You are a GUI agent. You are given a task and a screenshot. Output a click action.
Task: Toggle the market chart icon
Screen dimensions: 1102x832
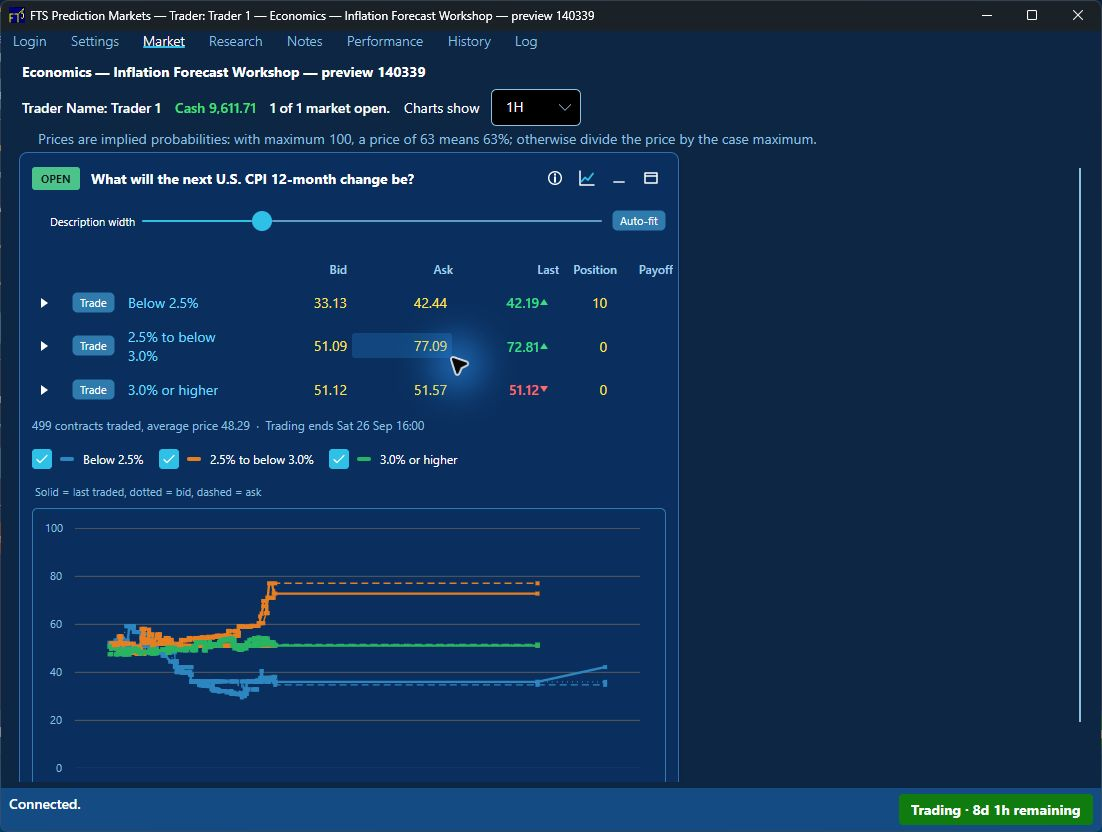(x=587, y=178)
